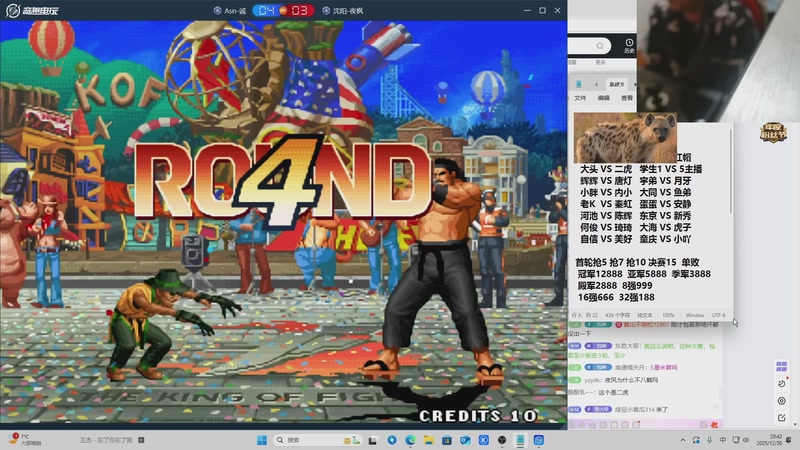Select the 新建文 tab in Notepad
This screenshot has height=450, width=800.
point(617,84)
